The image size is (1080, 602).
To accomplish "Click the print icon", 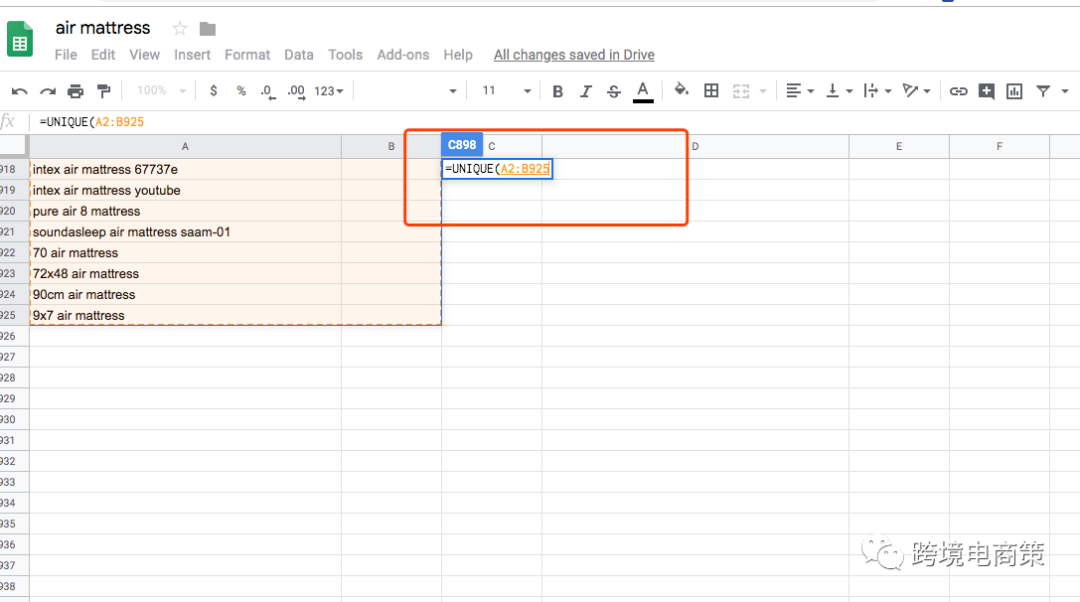I will [x=76, y=91].
